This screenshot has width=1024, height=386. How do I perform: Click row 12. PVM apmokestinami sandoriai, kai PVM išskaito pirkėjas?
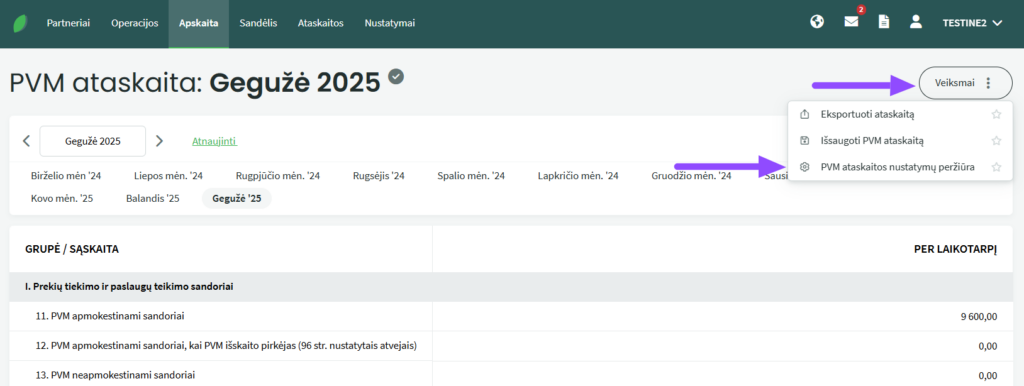point(511,346)
